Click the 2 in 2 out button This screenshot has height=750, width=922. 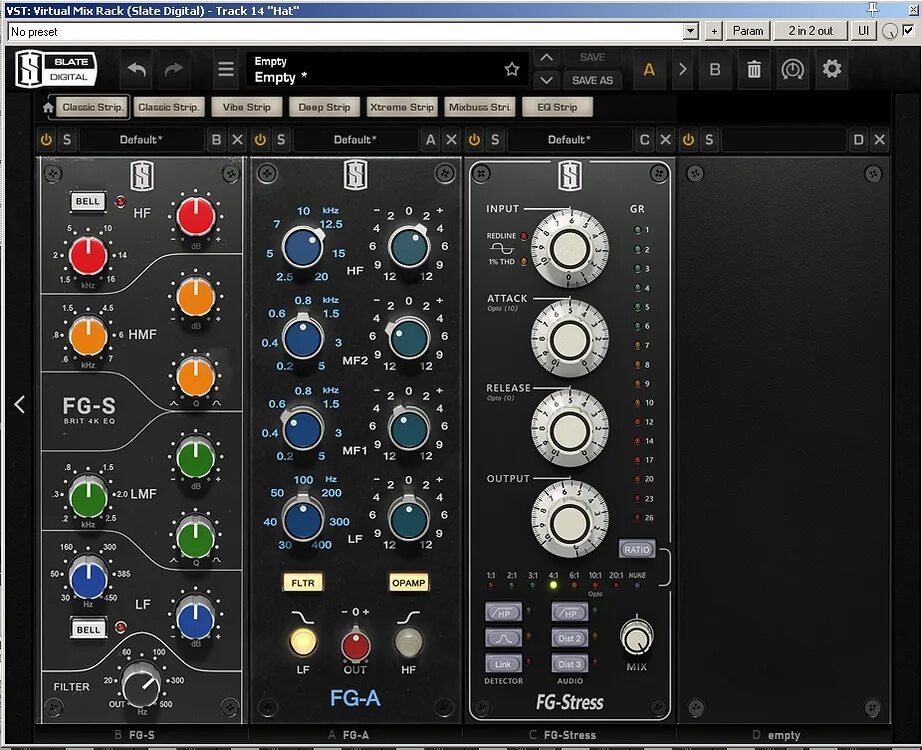pyautogui.click(x=810, y=31)
